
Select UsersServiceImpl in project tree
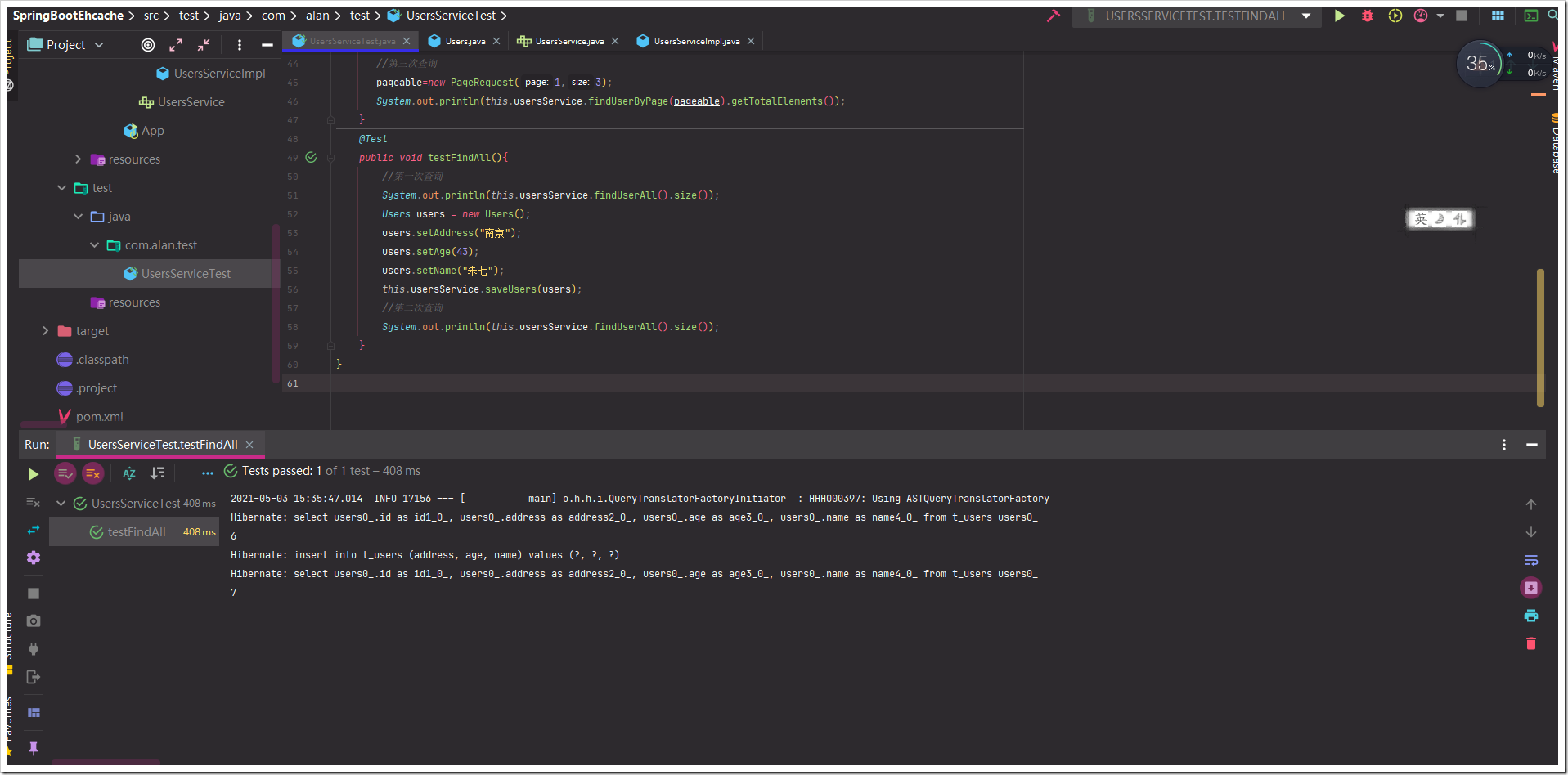[219, 74]
